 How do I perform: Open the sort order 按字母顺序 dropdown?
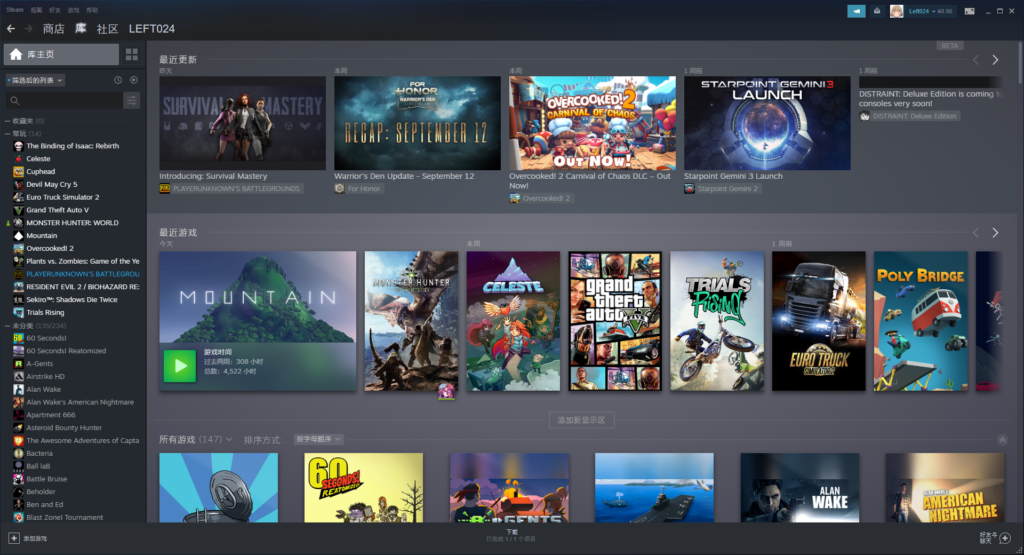[x=319, y=439]
